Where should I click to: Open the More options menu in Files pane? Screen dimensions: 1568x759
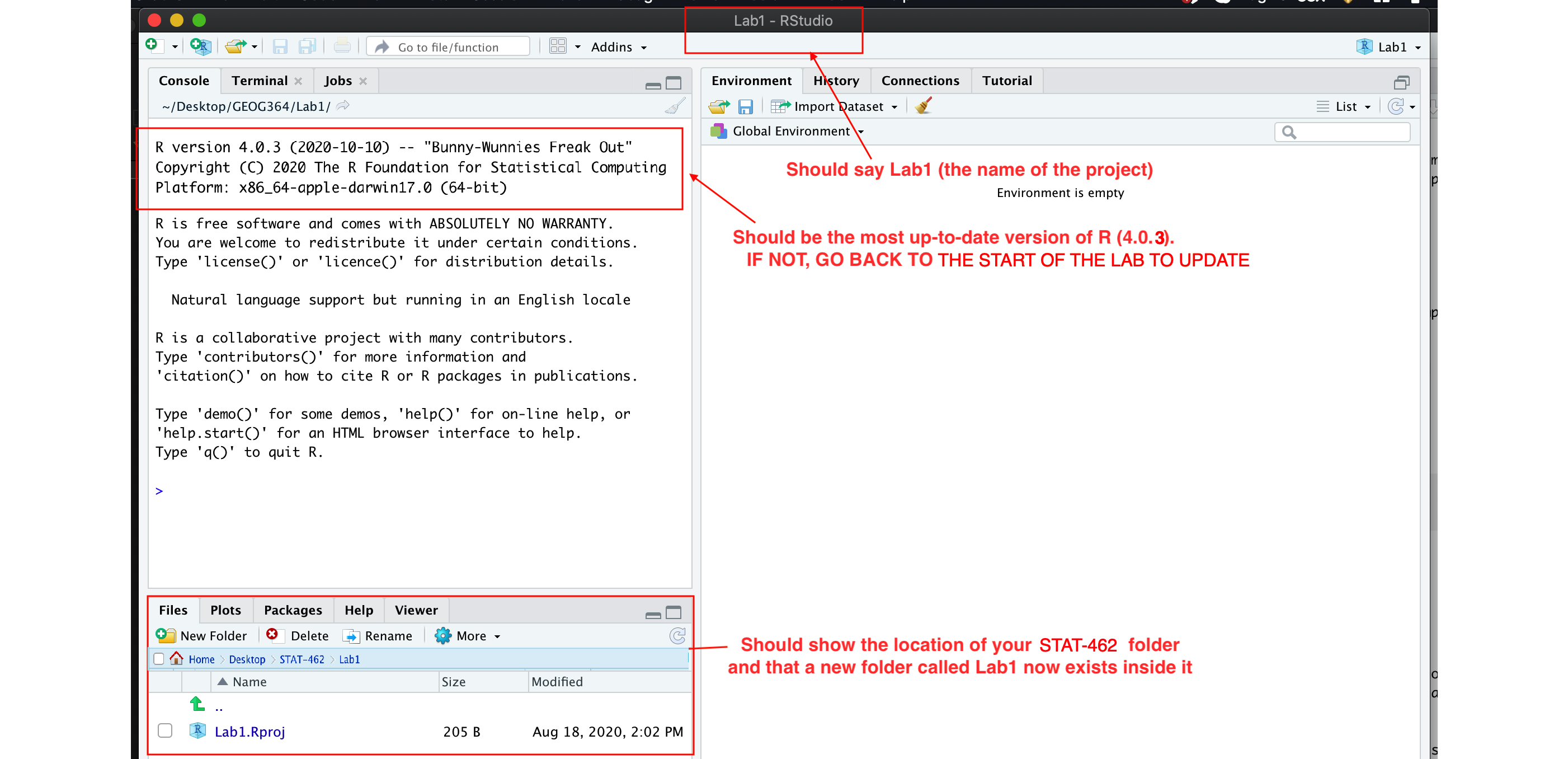point(468,635)
